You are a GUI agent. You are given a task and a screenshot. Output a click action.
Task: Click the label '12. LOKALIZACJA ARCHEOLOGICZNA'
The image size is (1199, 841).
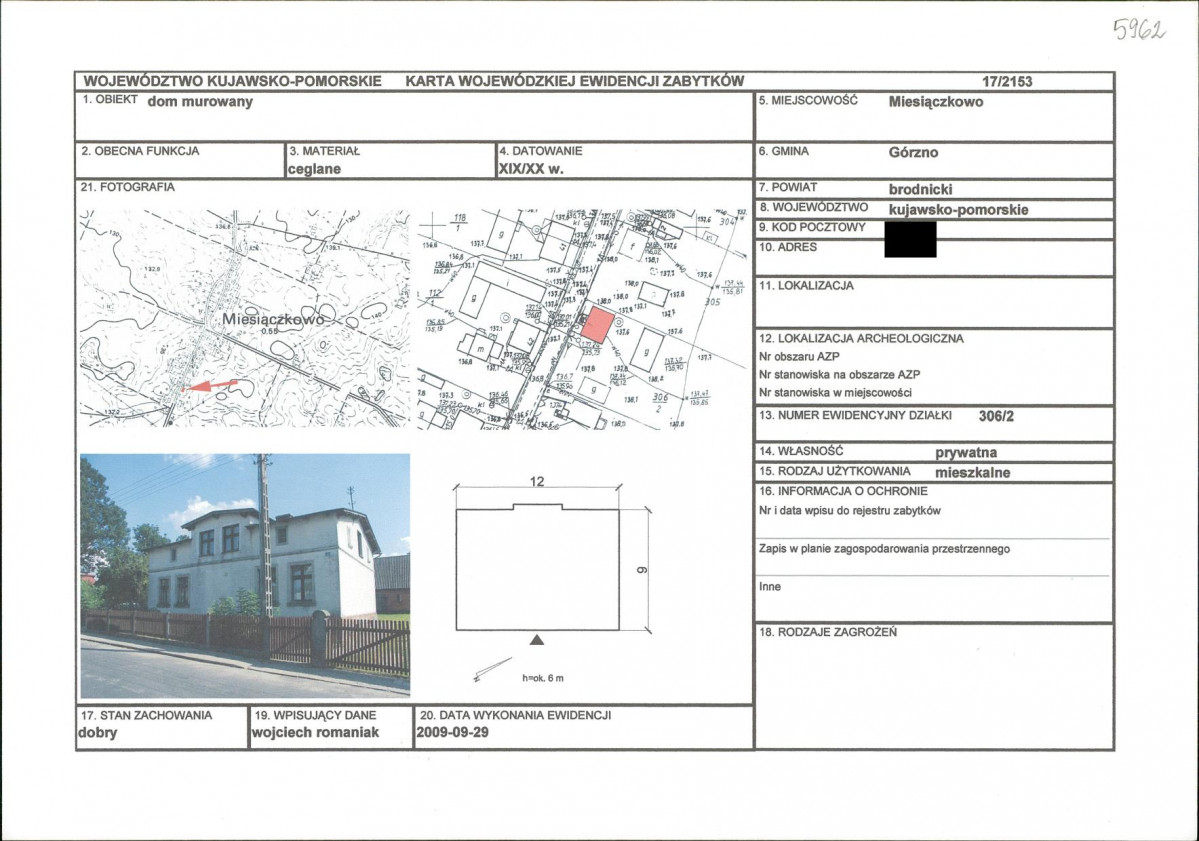click(x=861, y=338)
